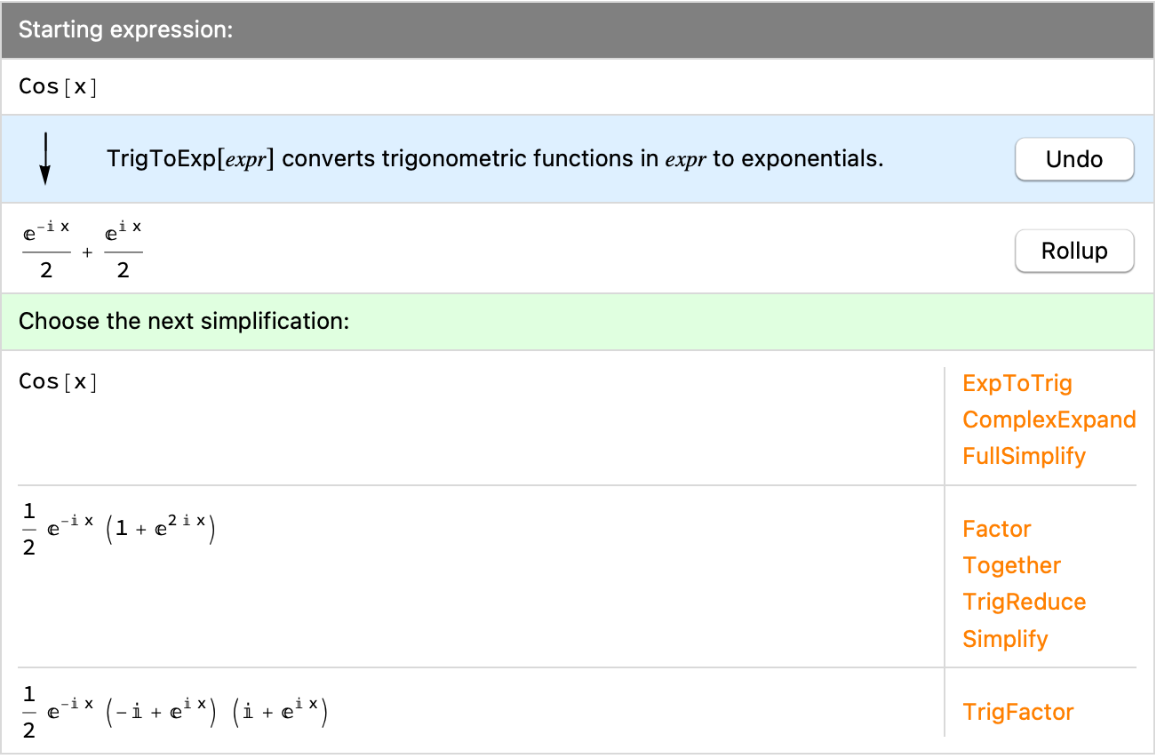Select the TrigReduce option
This screenshot has width=1156, height=756.
[1024, 602]
